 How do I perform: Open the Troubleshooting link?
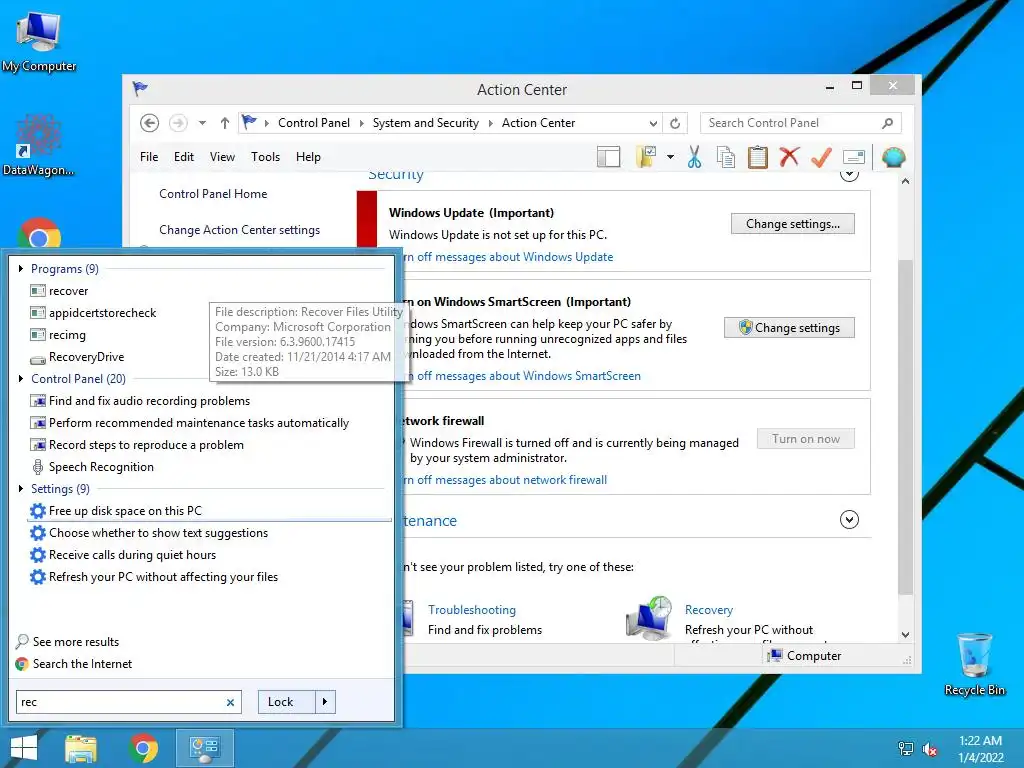[472, 610]
